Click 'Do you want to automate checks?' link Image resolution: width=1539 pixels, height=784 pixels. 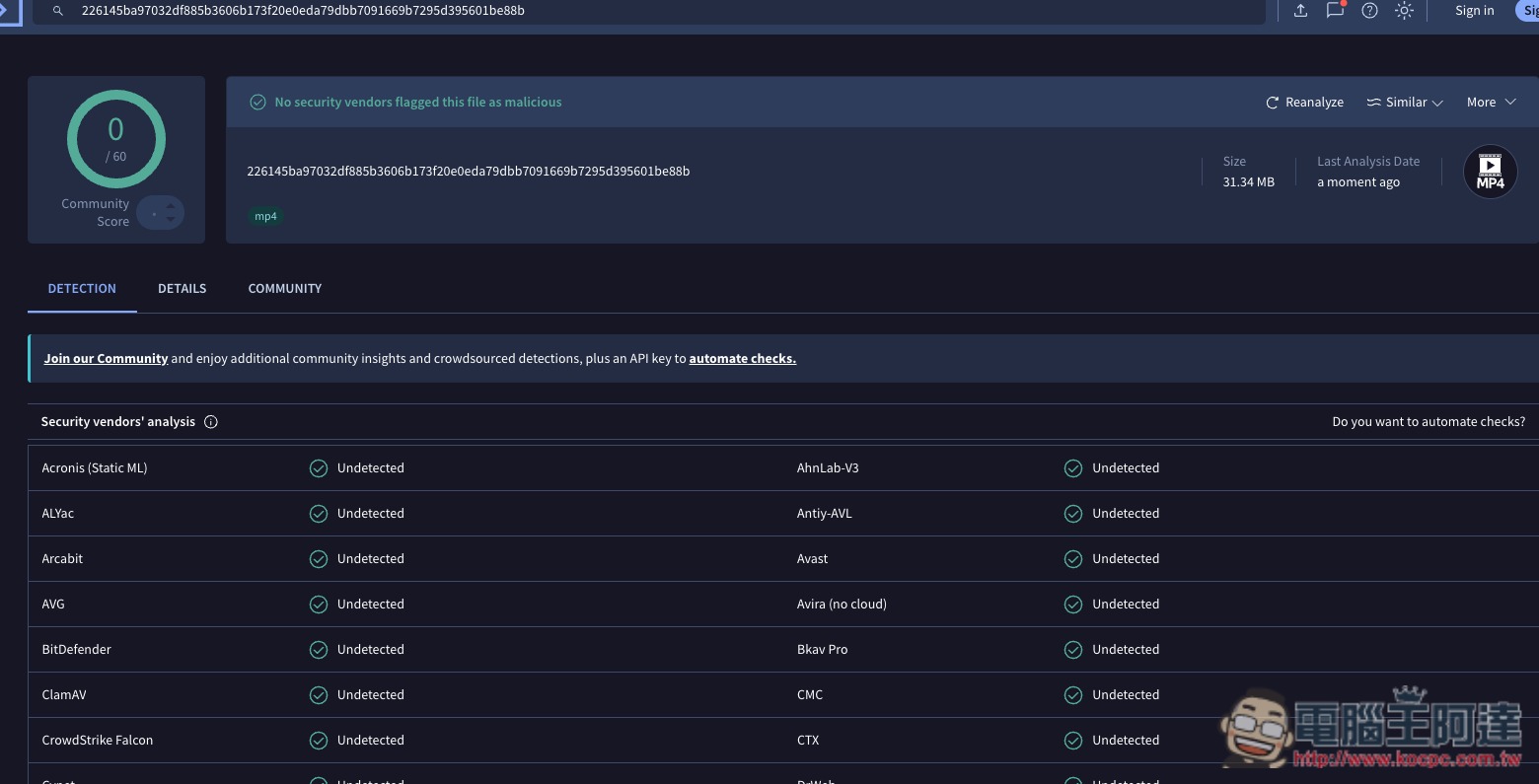tap(1429, 422)
